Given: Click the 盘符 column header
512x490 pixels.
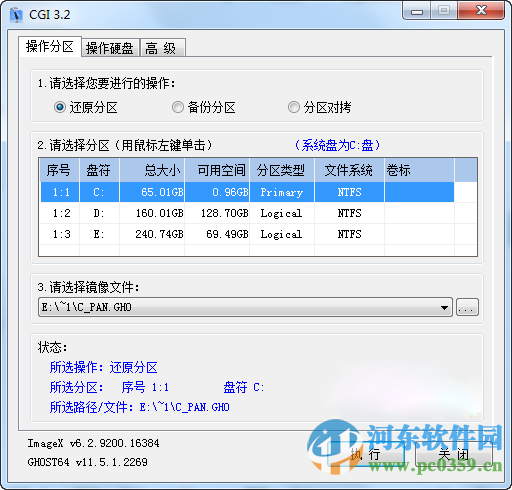Looking at the screenshot, I should click(99, 170).
